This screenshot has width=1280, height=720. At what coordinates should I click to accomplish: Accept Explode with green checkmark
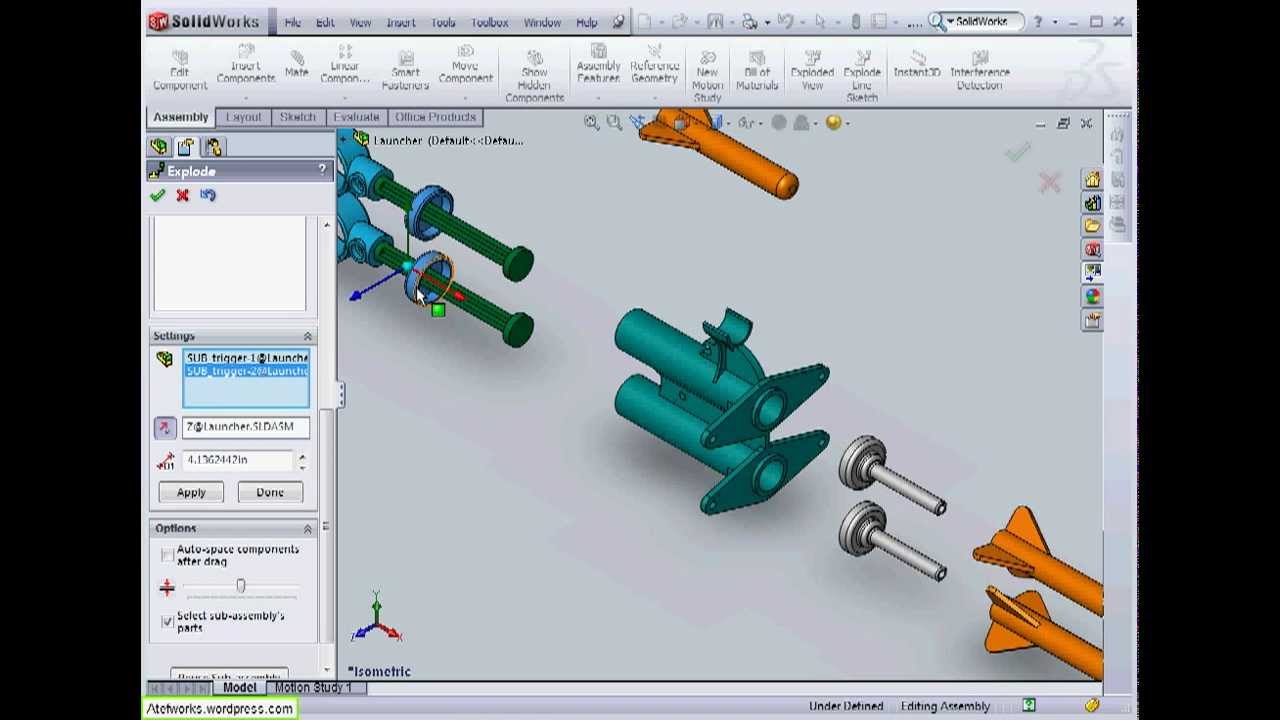click(x=157, y=196)
